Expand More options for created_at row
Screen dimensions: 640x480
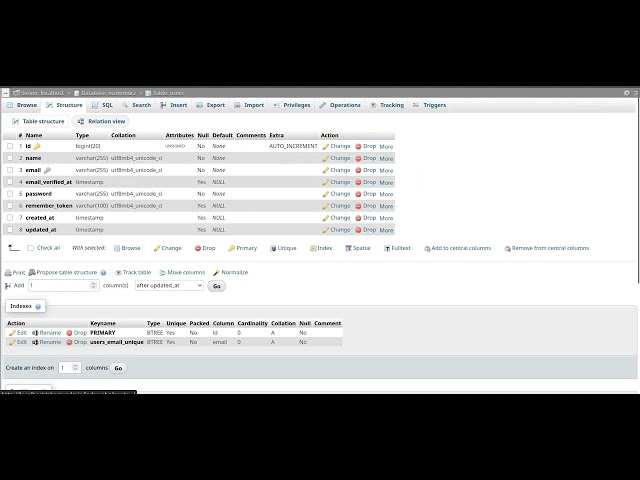[x=386, y=218]
